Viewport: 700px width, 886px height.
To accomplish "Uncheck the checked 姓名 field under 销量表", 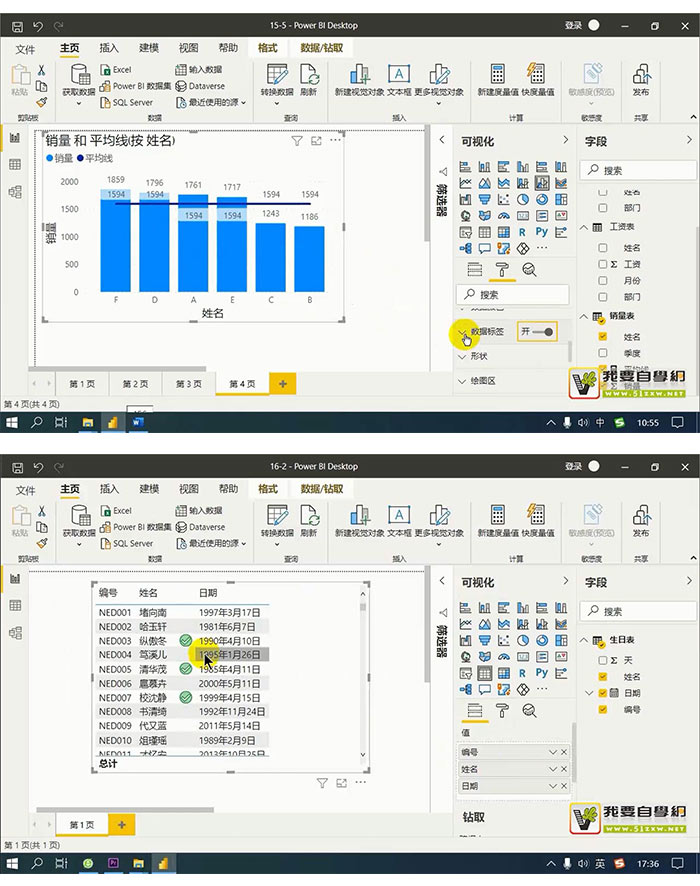I will pos(603,337).
